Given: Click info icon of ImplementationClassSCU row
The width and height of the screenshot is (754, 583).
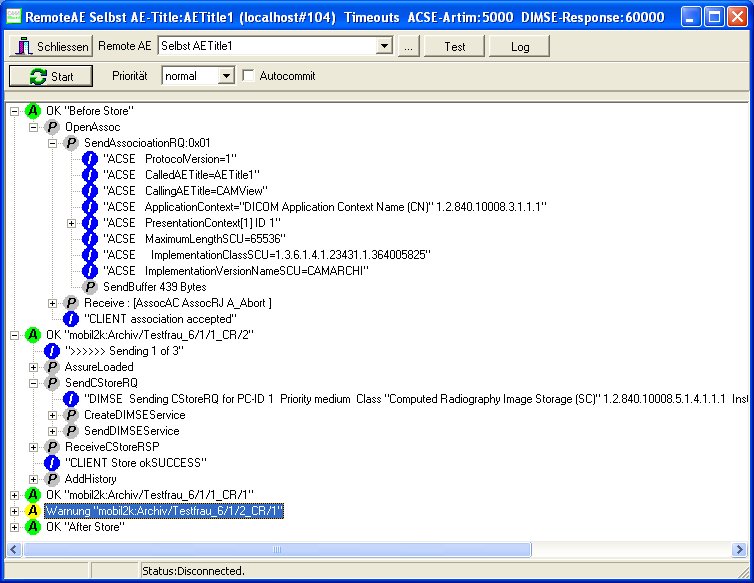Looking at the screenshot, I should pyautogui.click(x=90, y=255).
